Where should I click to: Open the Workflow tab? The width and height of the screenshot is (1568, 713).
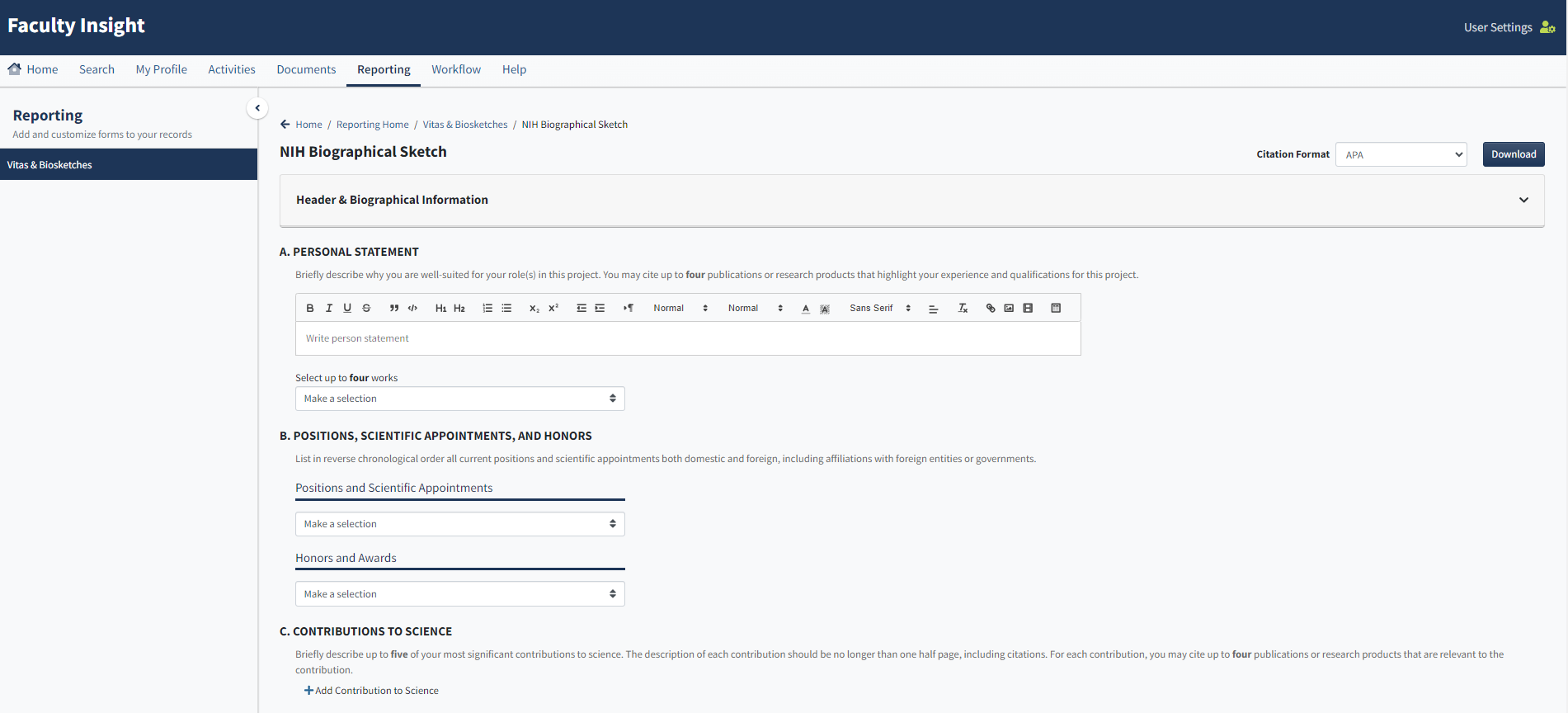point(456,69)
